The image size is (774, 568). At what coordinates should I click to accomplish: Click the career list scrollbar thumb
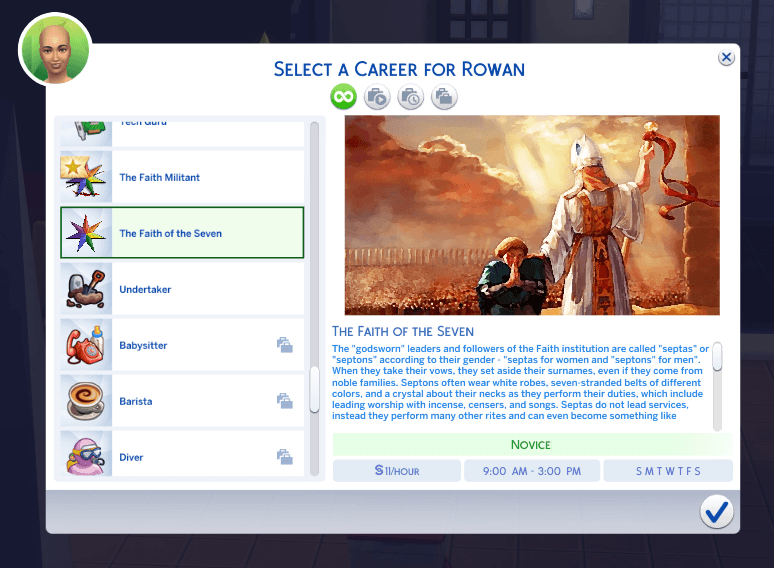314,389
